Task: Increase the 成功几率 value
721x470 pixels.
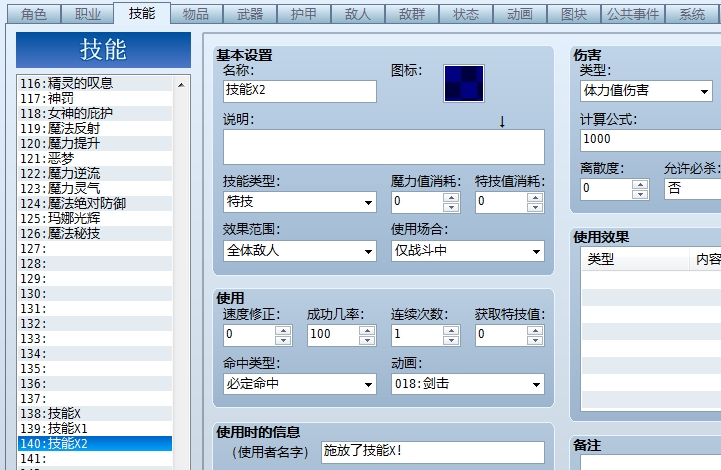Action: 367,330
